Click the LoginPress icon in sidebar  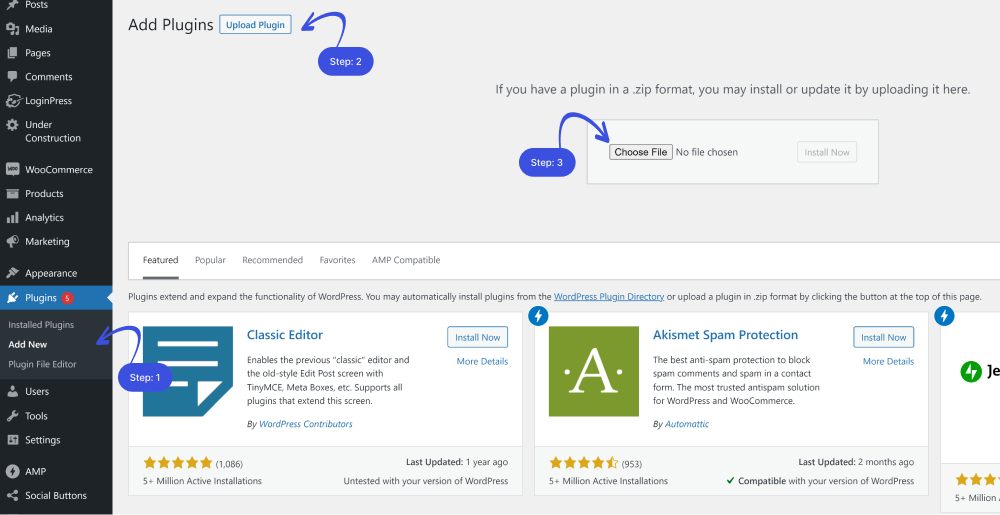(12, 101)
